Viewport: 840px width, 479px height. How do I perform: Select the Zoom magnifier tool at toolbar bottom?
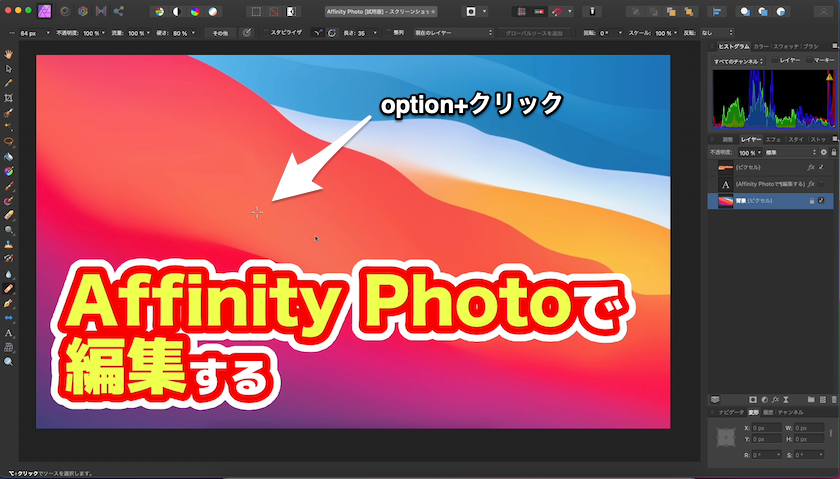pos(9,362)
